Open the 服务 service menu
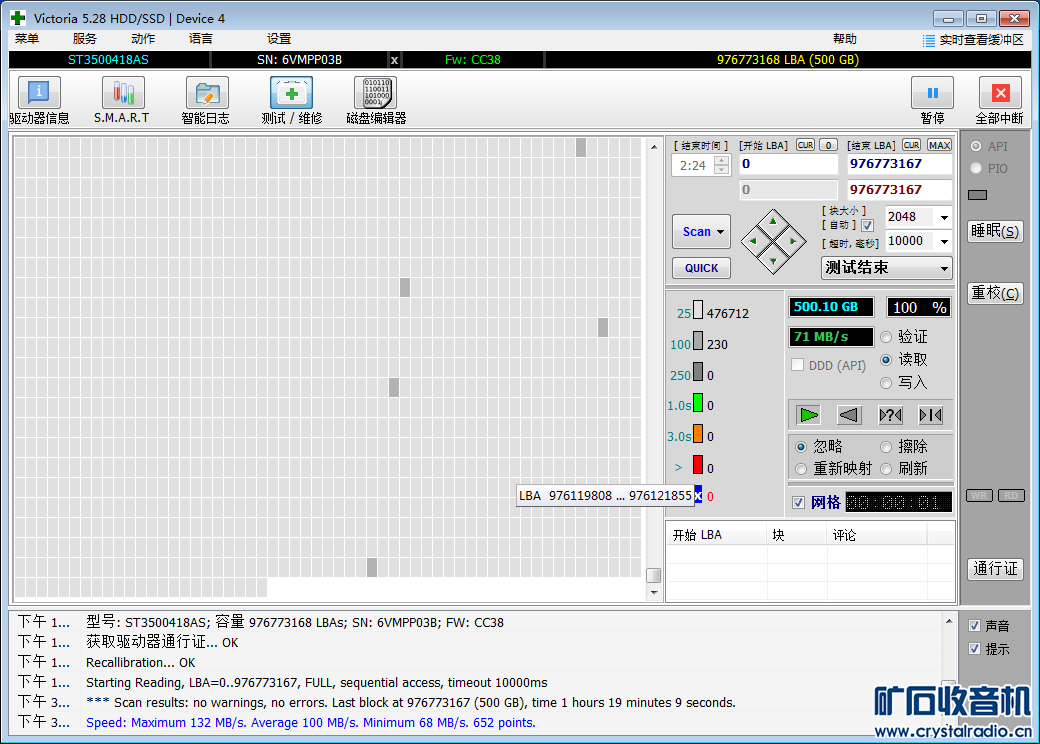The image size is (1040, 744). pos(84,39)
